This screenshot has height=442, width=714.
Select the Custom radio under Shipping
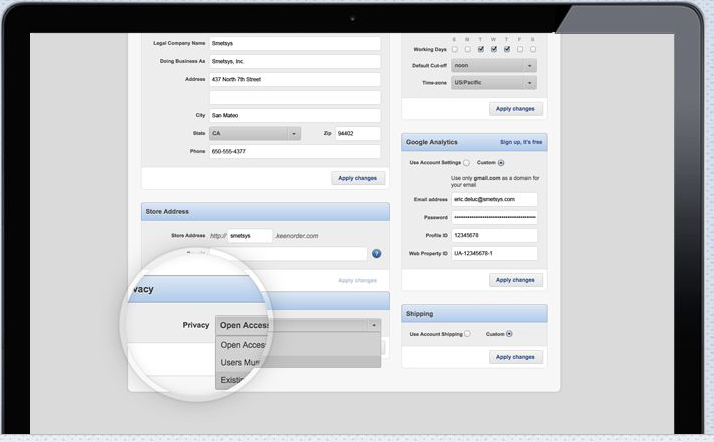coord(509,334)
